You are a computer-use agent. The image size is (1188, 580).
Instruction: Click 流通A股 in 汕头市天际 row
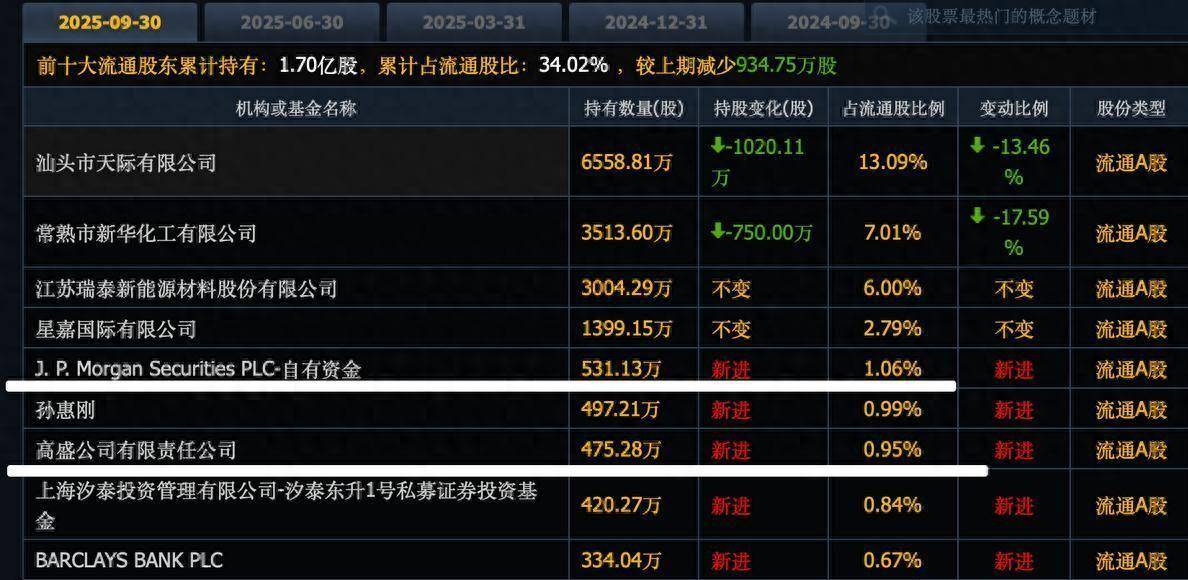point(1131,163)
